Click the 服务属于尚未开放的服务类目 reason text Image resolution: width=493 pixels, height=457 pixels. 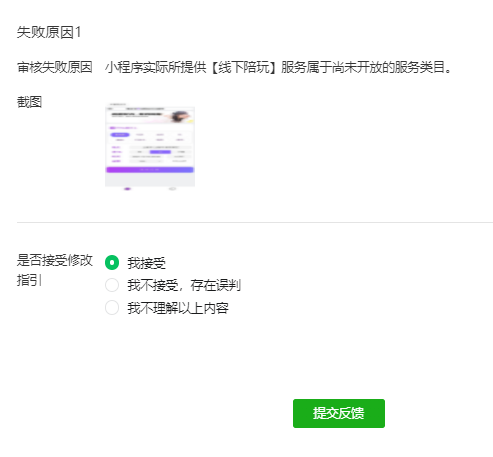(x=362, y=67)
